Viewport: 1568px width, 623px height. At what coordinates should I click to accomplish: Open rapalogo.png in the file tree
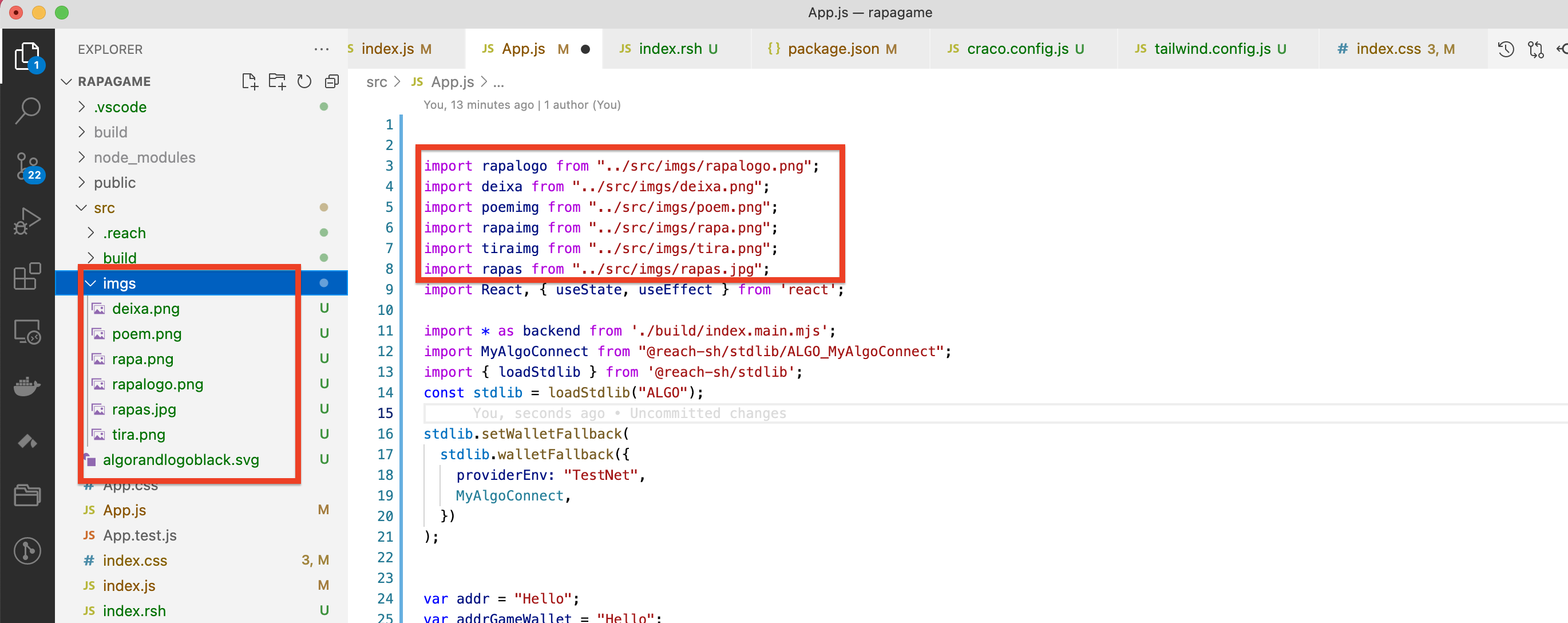point(157,384)
